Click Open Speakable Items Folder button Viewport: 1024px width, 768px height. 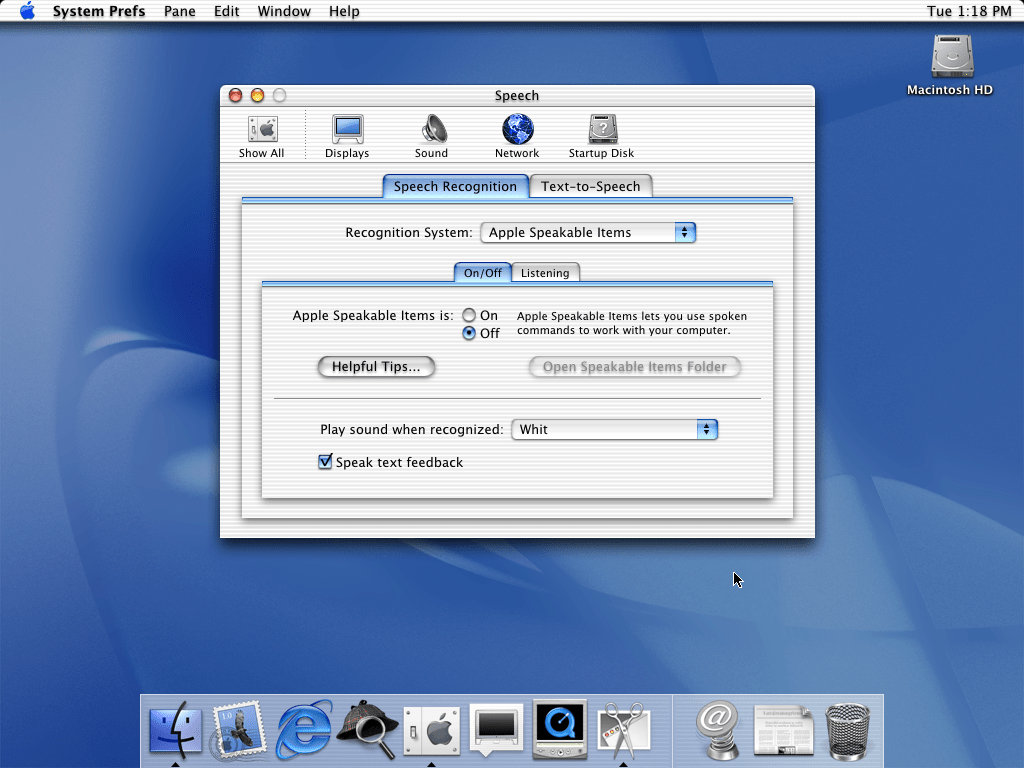(634, 367)
